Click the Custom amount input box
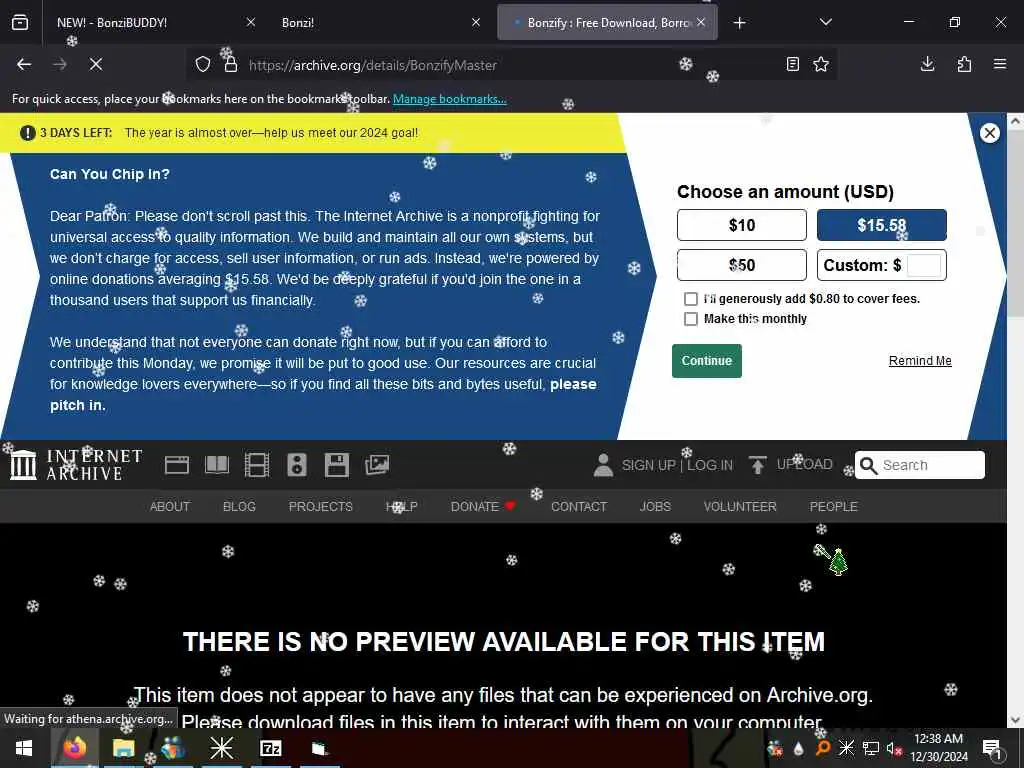Image resolution: width=1024 pixels, height=768 pixels. [924, 265]
